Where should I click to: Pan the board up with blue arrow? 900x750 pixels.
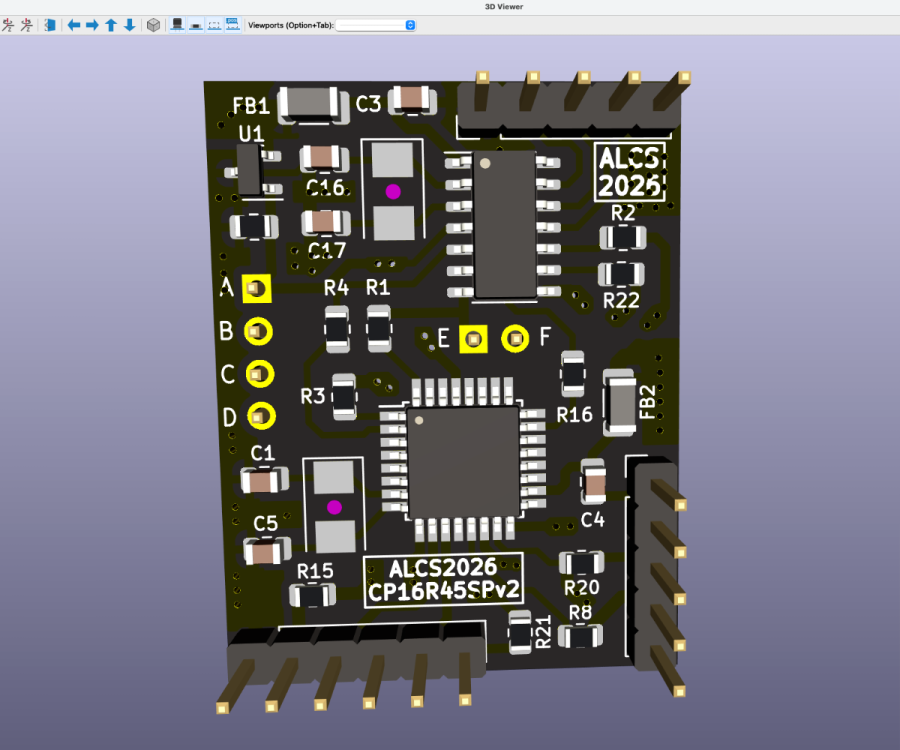(x=111, y=25)
